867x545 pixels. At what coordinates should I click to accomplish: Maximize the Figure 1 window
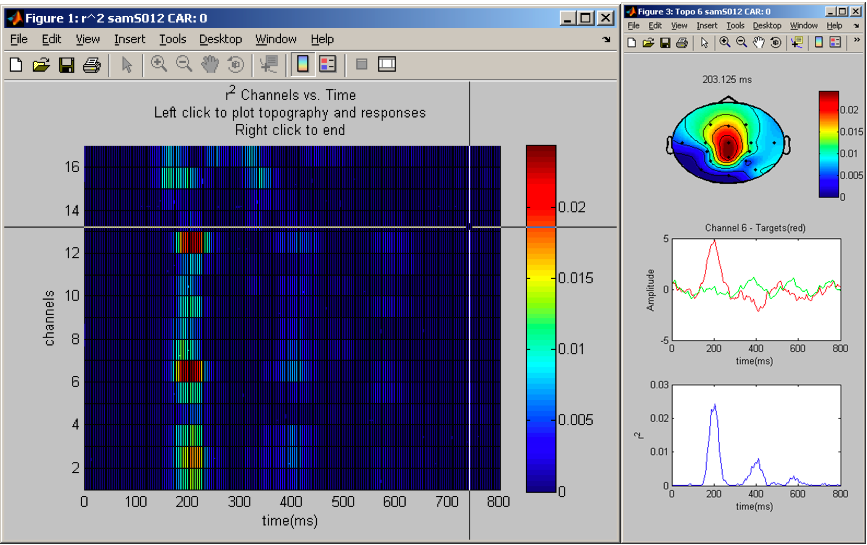click(x=586, y=18)
